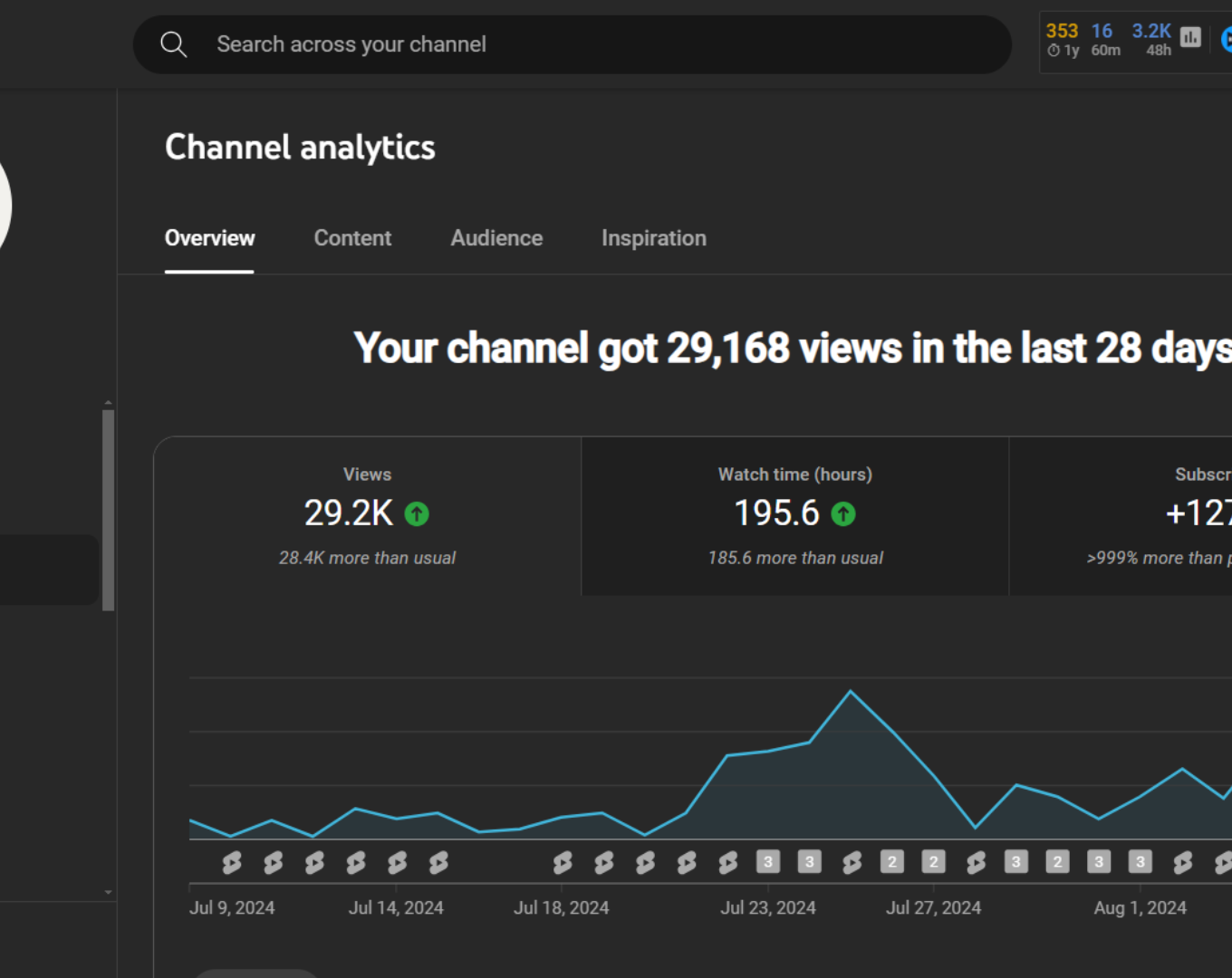The image size is (1232, 978).
Task: Click the Jul 14, 2024 axis label
Action: [x=396, y=907]
